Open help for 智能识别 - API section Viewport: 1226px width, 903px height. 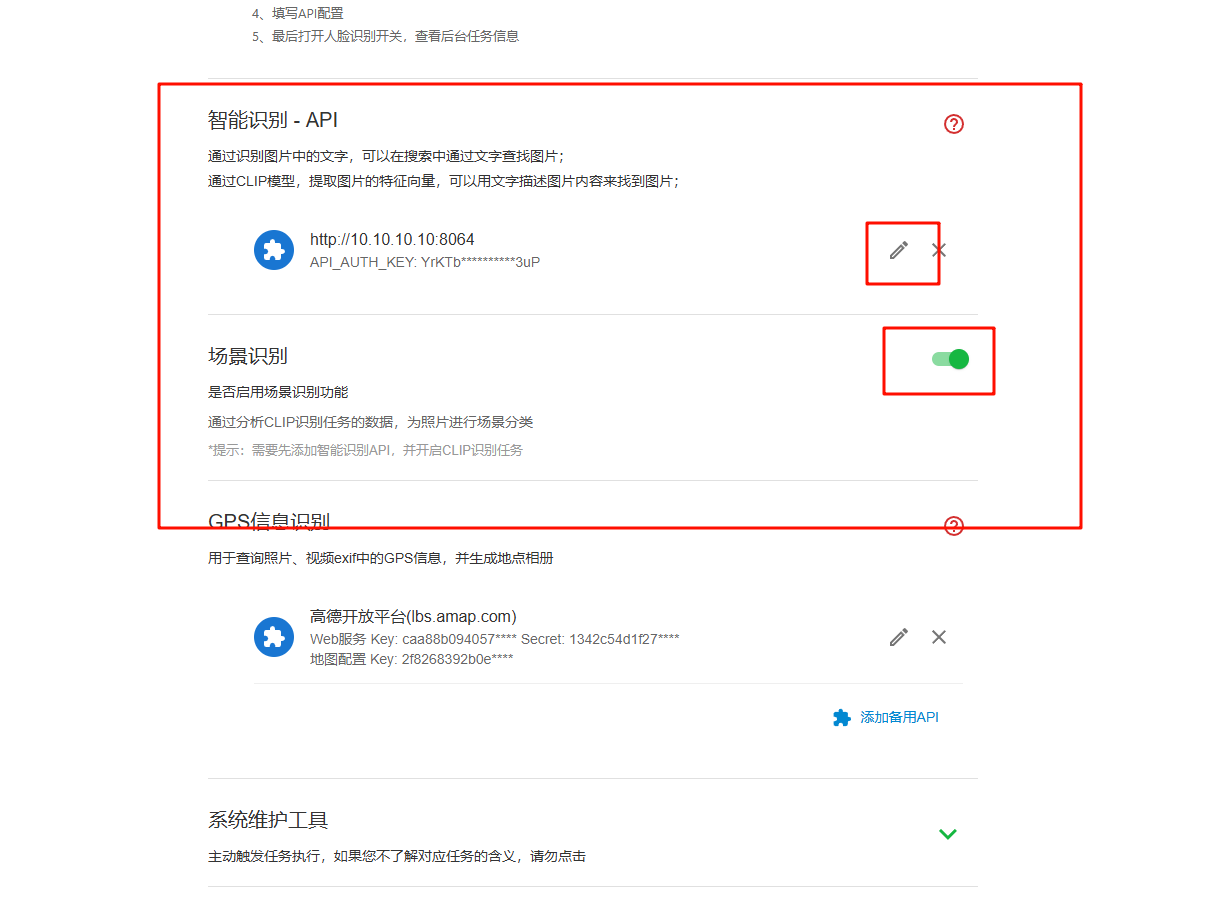click(954, 124)
